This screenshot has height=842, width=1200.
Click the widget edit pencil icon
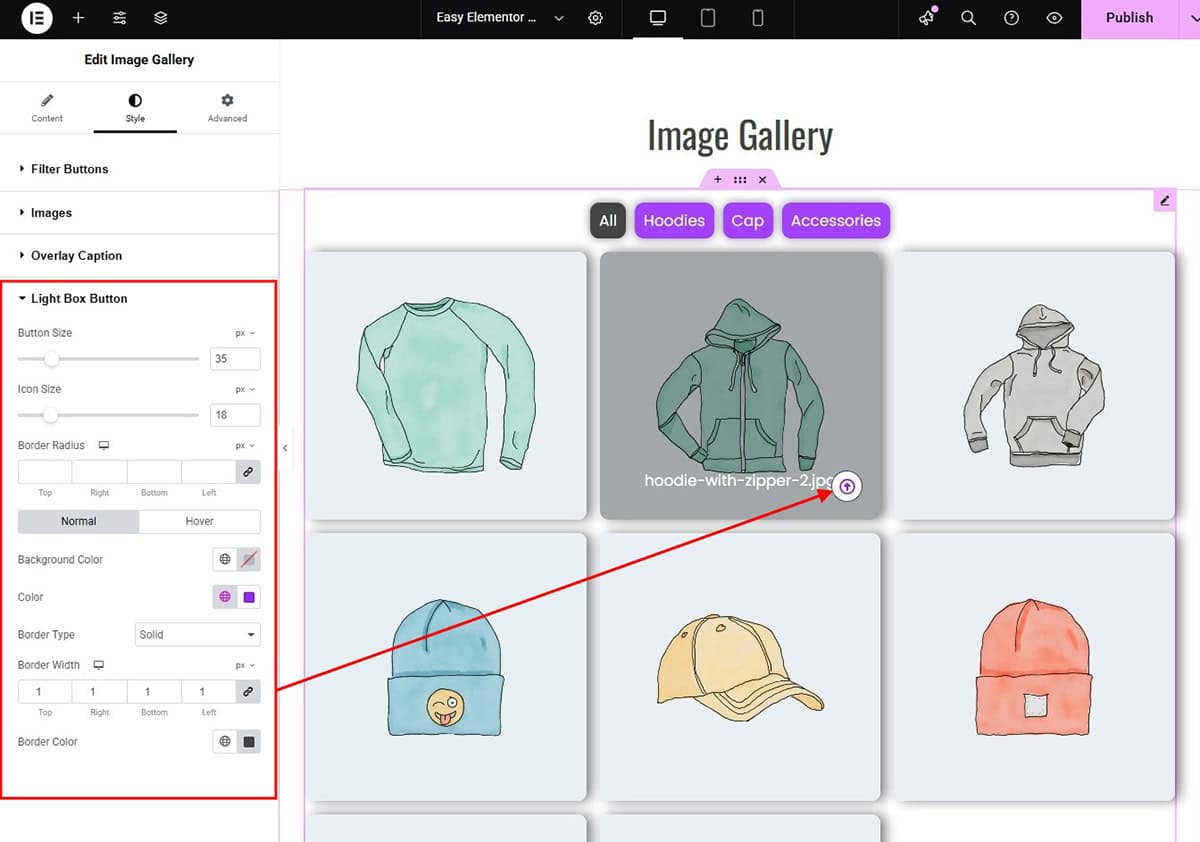point(1164,201)
